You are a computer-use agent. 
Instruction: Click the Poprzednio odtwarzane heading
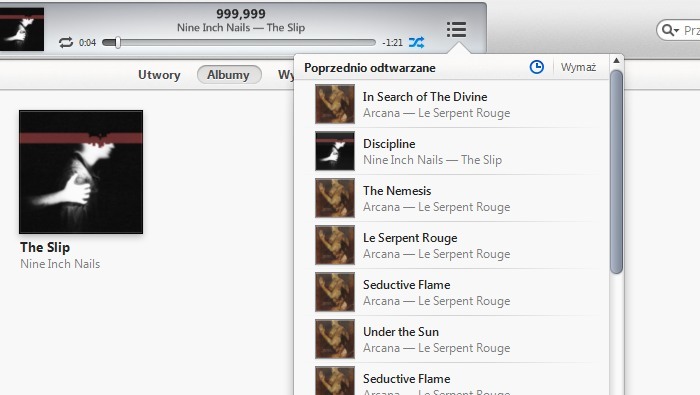pos(370,68)
